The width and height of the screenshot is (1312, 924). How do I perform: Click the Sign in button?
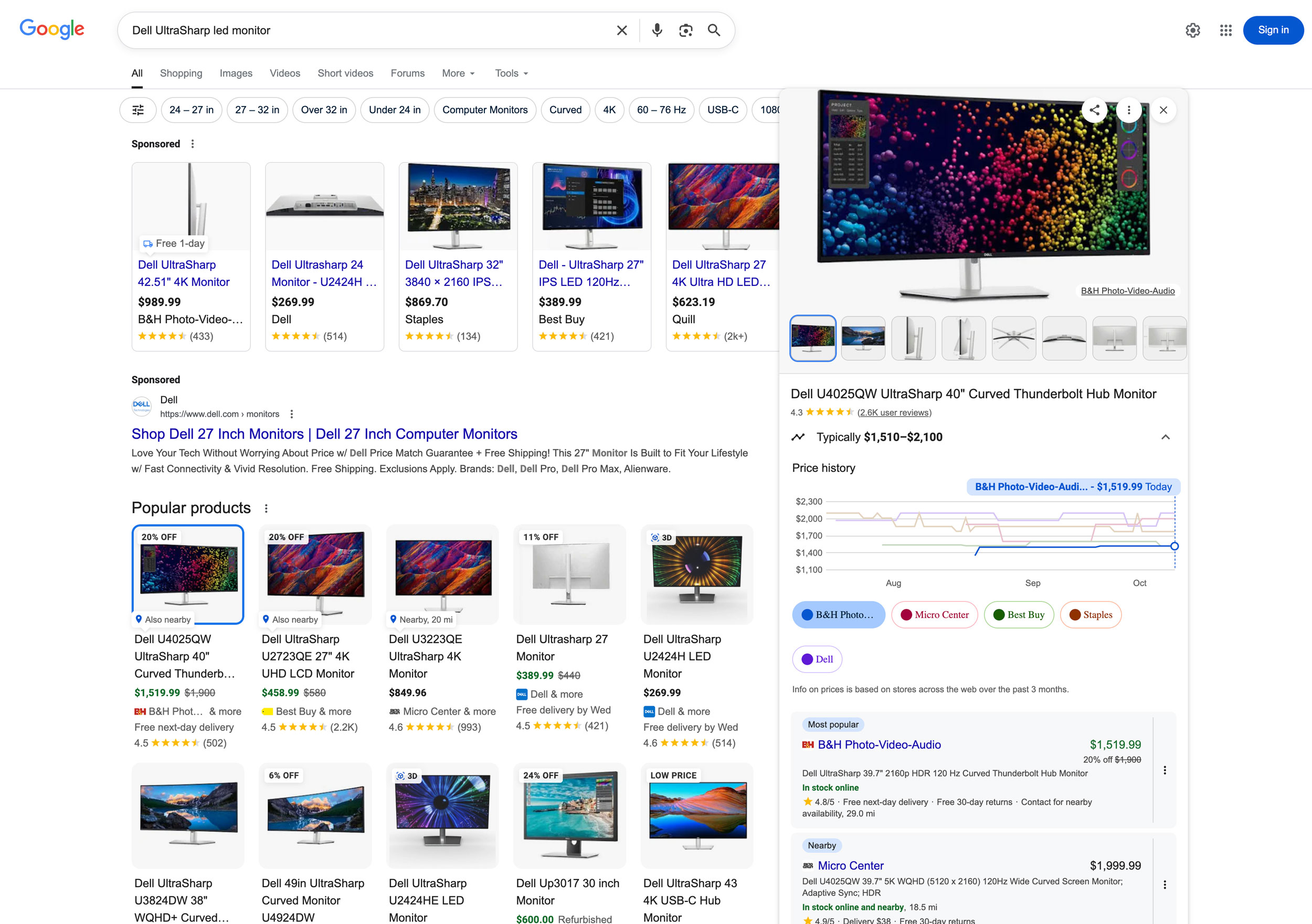coord(1273,30)
